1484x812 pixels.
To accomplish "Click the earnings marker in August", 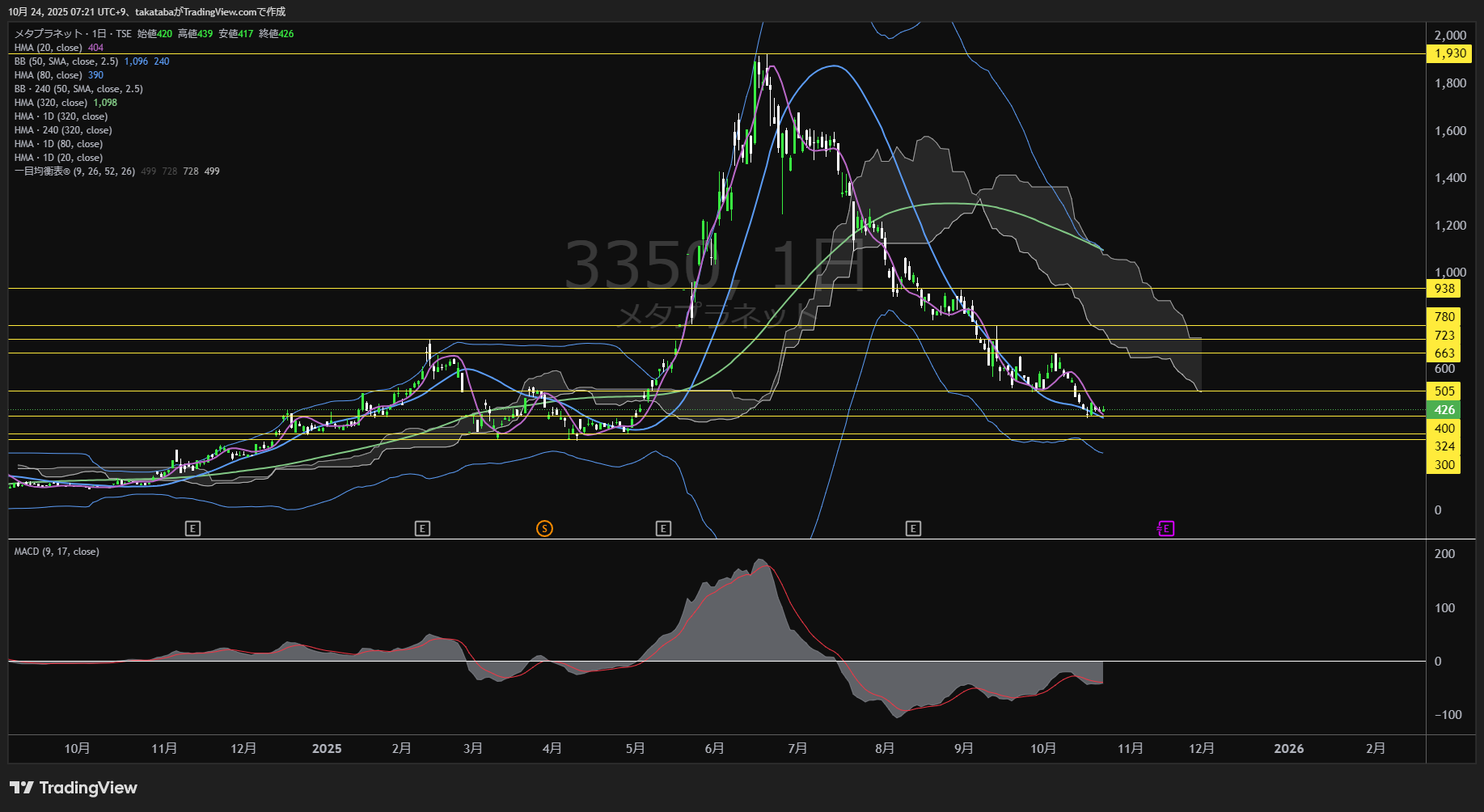I will [x=913, y=529].
